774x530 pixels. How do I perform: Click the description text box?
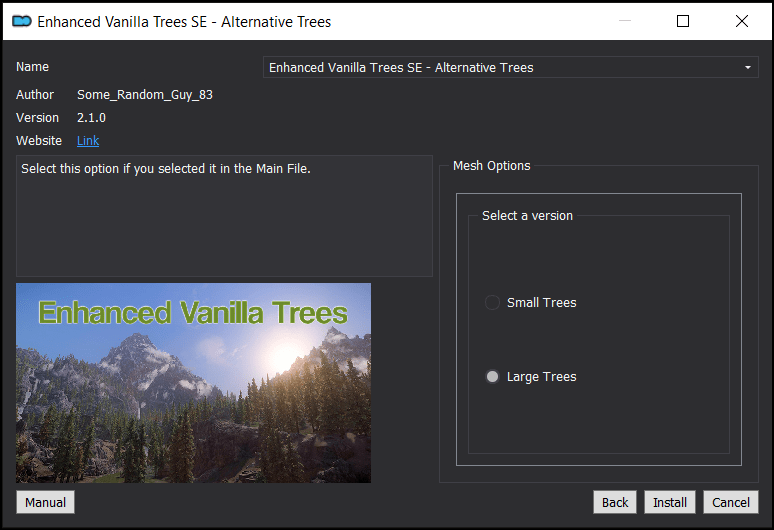(225, 216)
